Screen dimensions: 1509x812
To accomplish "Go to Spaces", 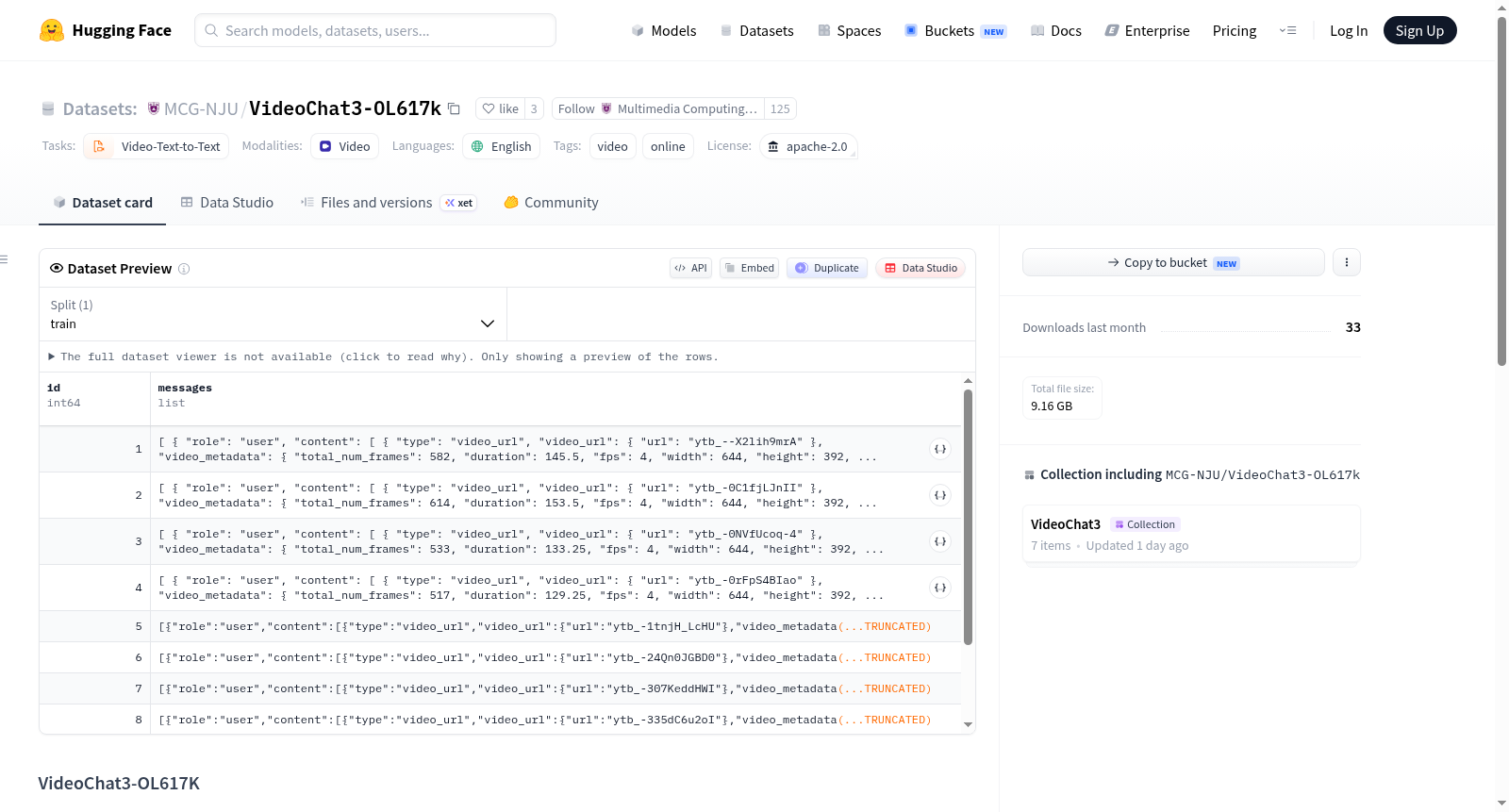I will click(849, 30).
